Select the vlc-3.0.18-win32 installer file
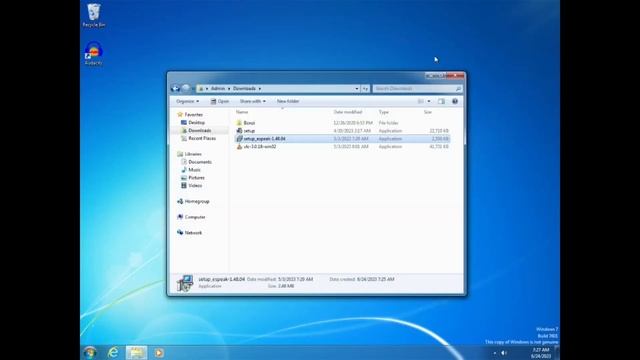 tap(342, 147)
